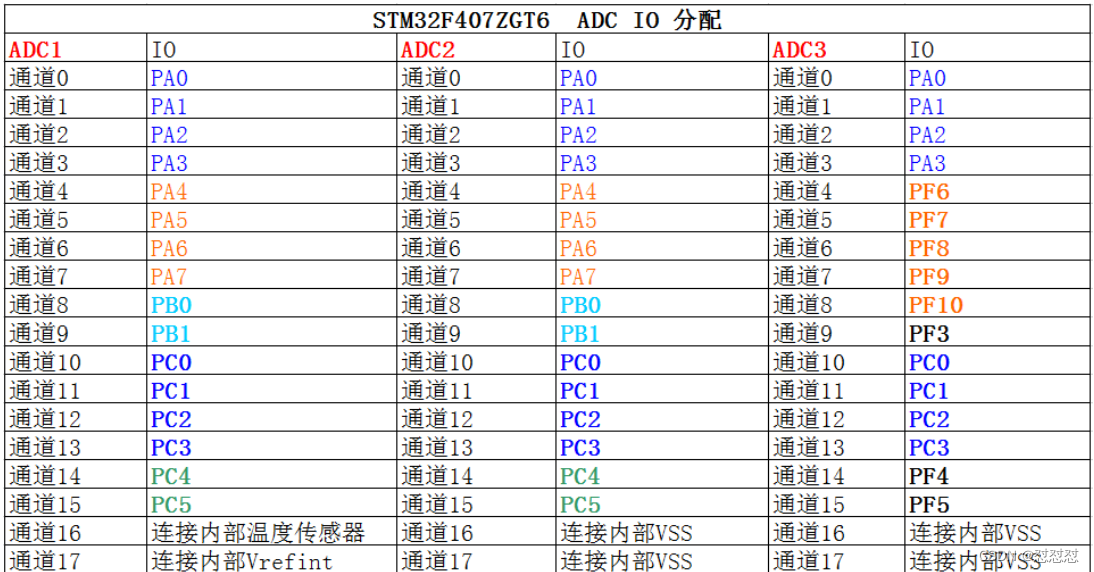Select cyan PB0 under ADC1 IO
Viewport: 1094px width, 572px height.
(x=171, y=305)
